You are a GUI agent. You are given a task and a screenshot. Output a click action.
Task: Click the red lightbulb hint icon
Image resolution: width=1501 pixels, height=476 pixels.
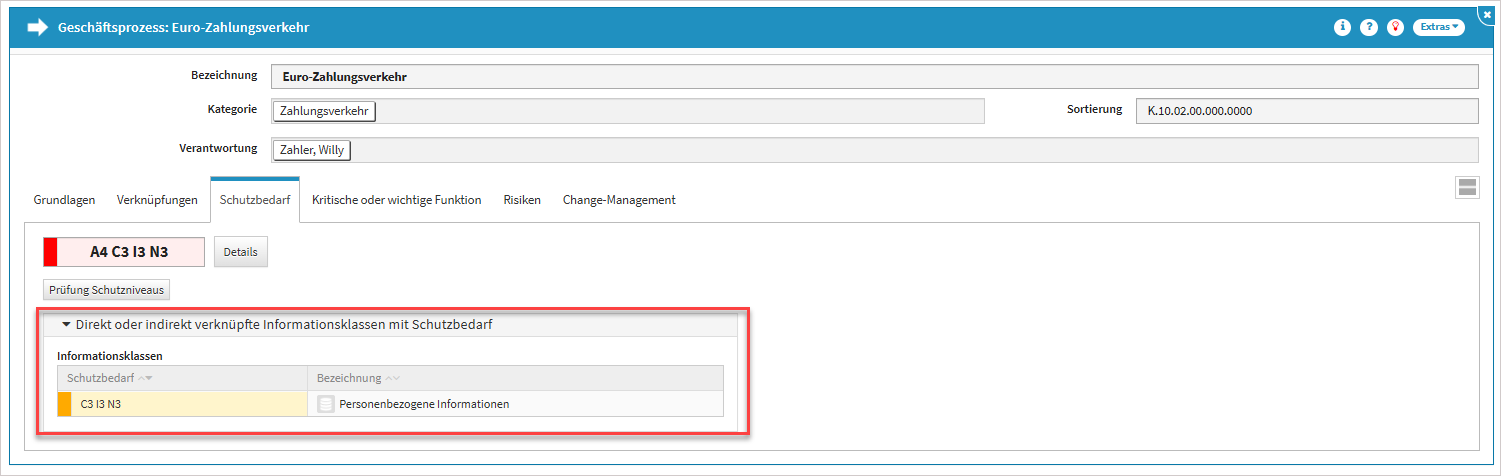coord(1396,28)
